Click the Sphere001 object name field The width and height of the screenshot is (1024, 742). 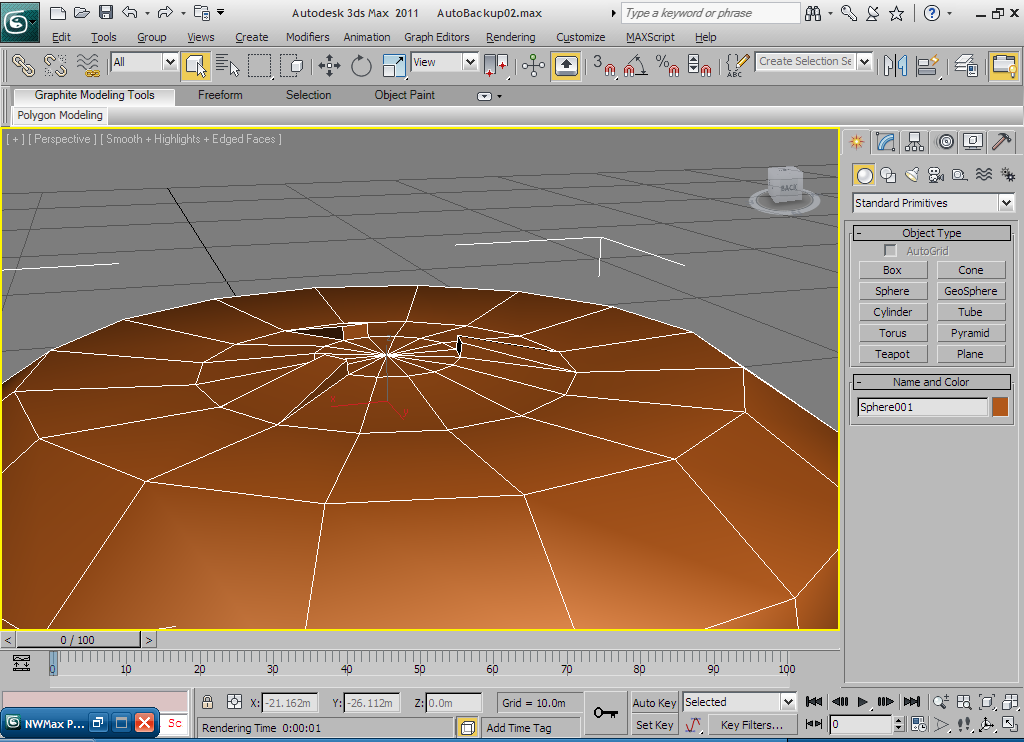pyautogui.click(x=922, y=407)
